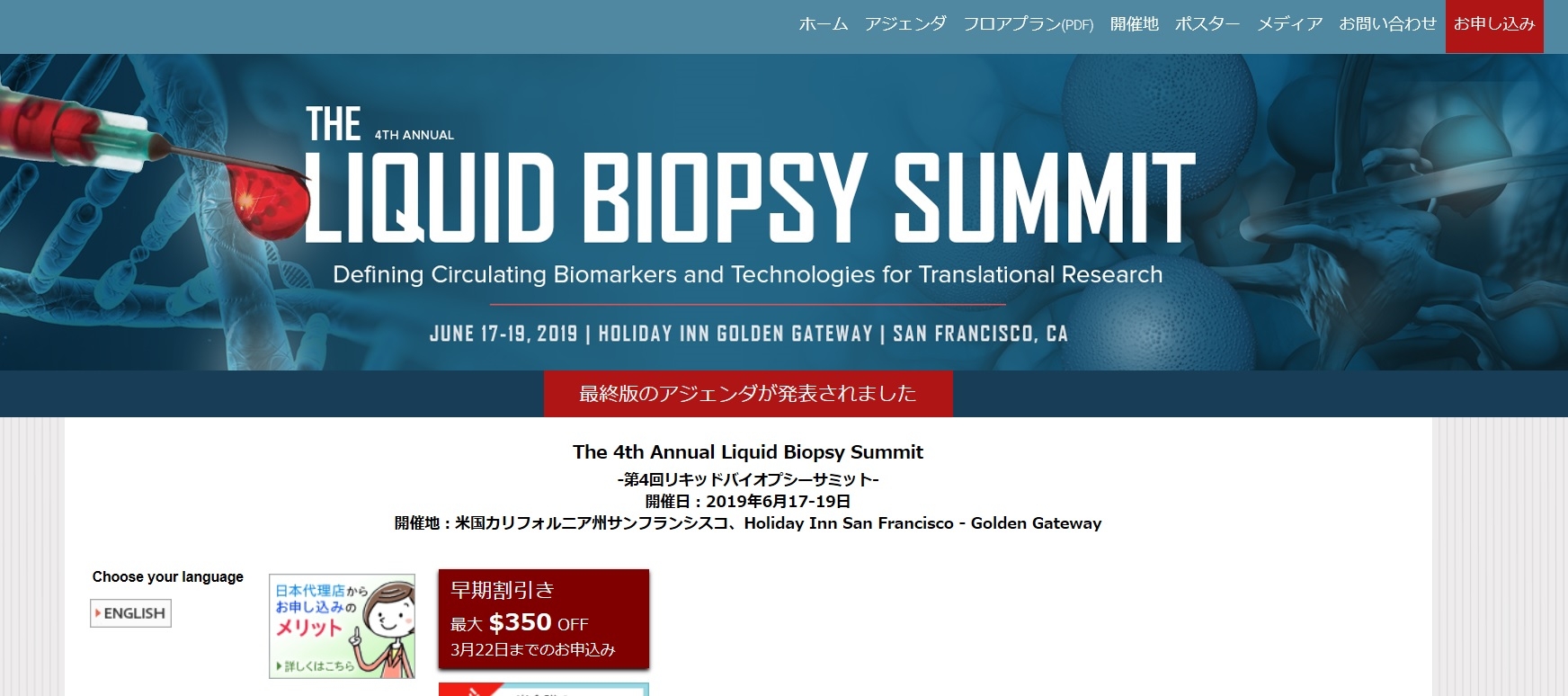Open the 早期割引き $350 OFF discount banner

click(x=543, y=620)
